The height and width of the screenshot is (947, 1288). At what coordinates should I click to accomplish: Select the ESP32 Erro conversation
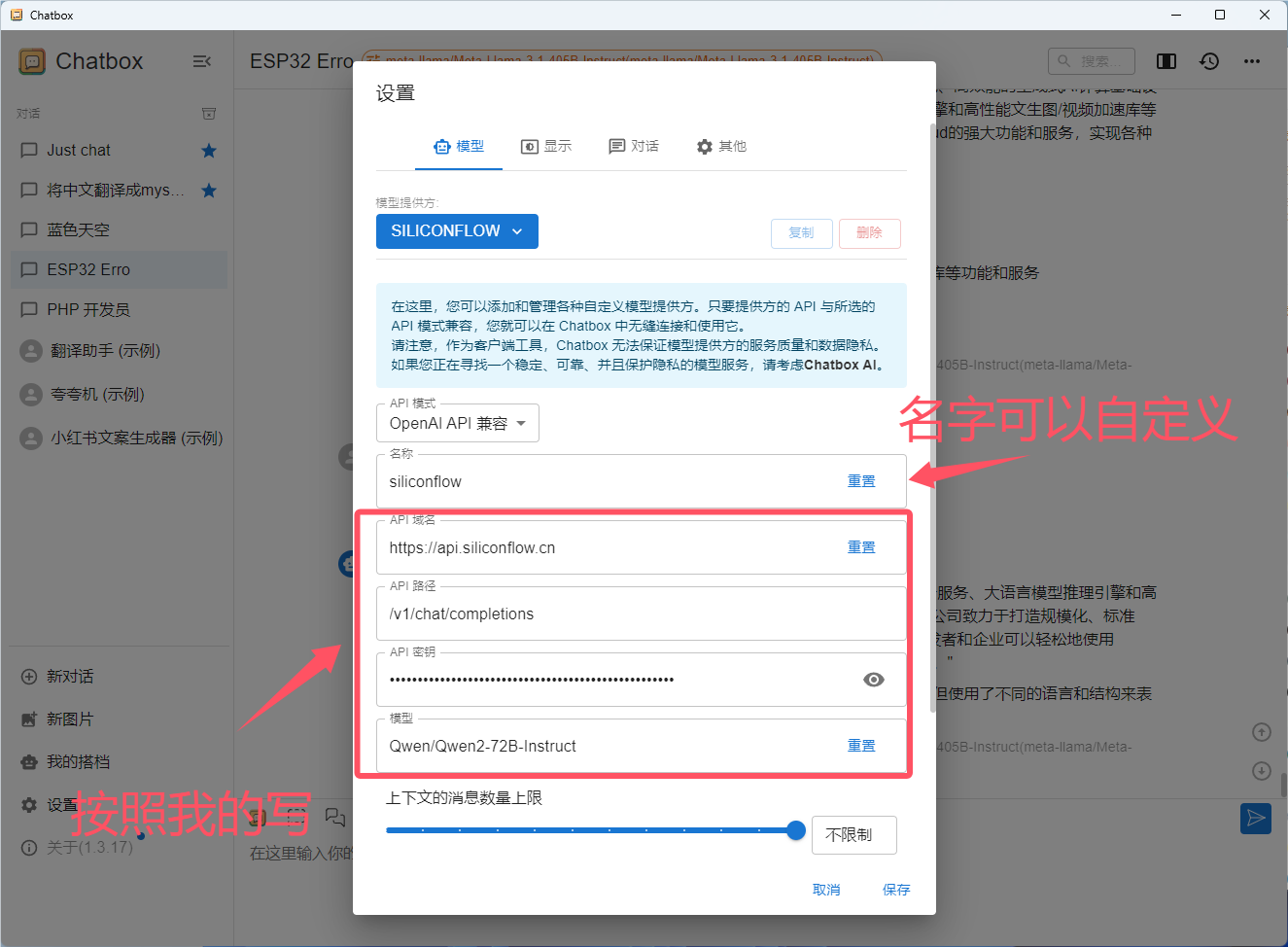point(119,269)
